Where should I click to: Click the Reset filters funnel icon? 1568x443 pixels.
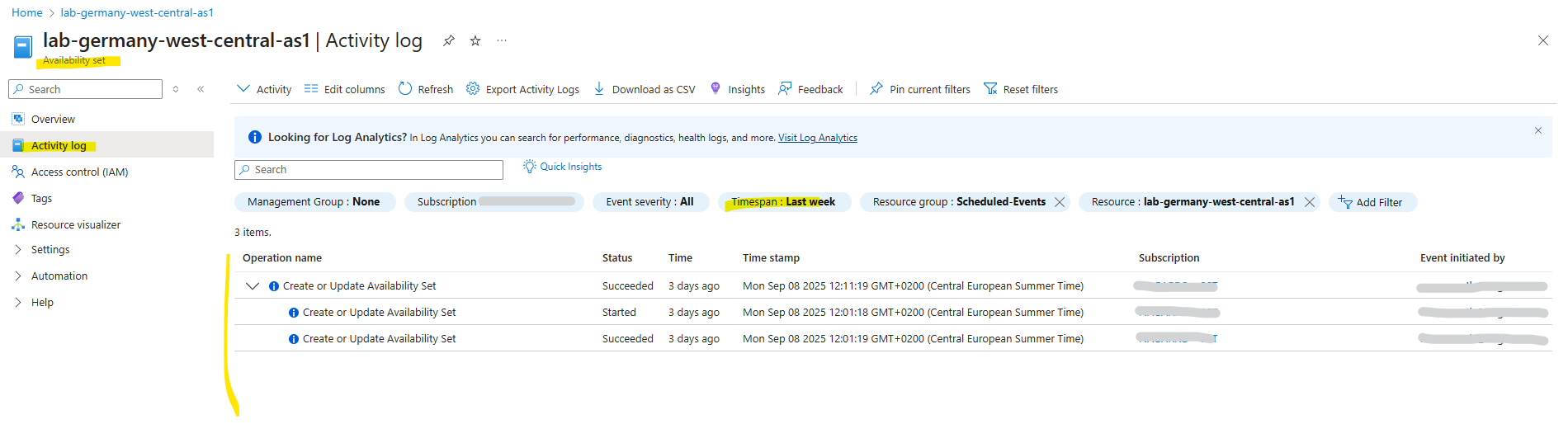[x=990, y=88]
